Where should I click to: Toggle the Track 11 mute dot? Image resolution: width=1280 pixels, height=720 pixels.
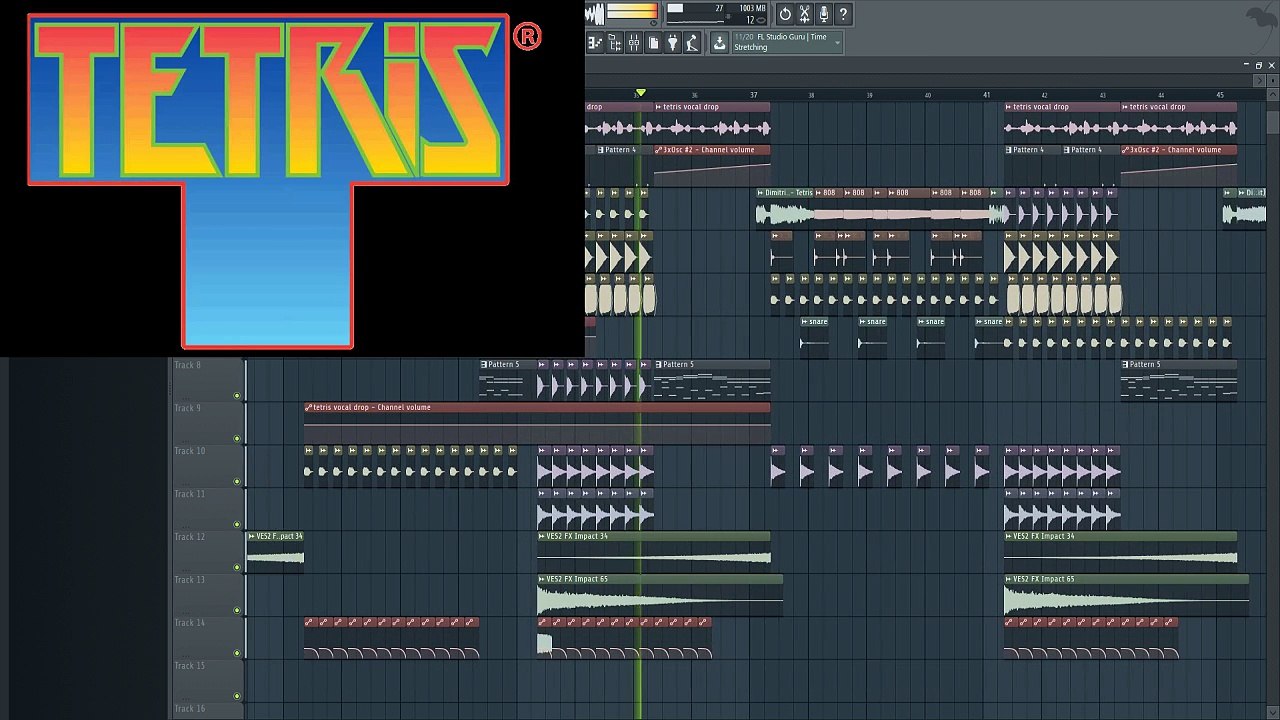coord(237,525)
